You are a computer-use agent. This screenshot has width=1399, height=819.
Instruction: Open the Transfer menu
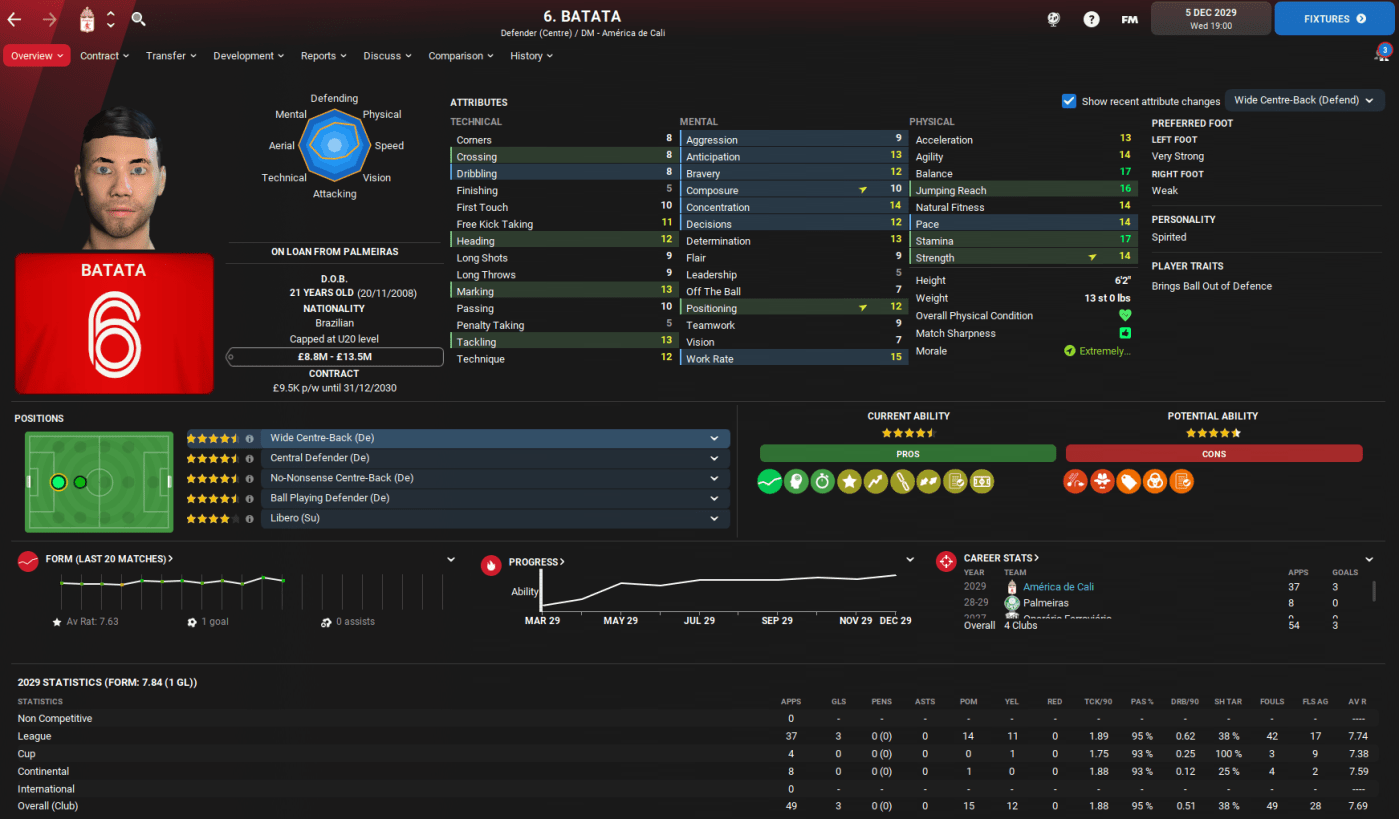[x=171, y=56]
